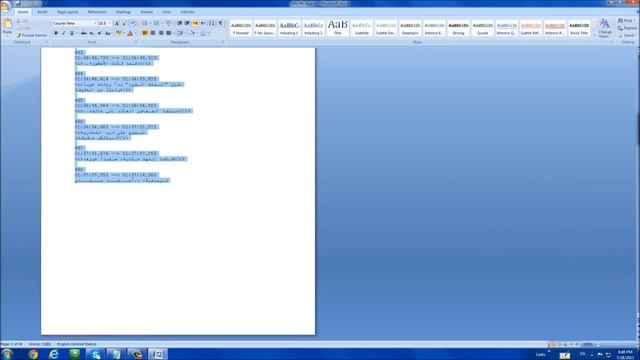Toggle Bold formatting
The image size is (640, 360).
tap(56, 33)
